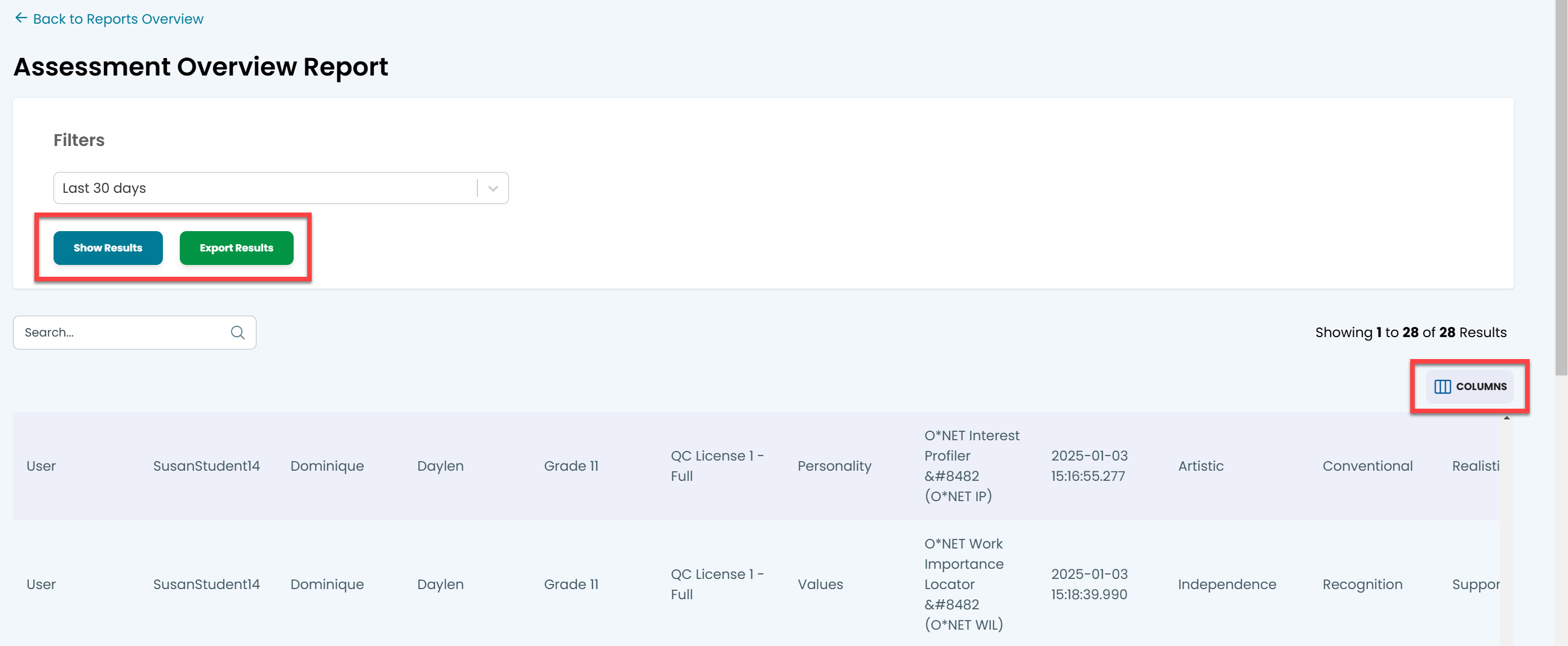Click O*NET Work Importance Locator cell
1568x646 pixels.
964,584
